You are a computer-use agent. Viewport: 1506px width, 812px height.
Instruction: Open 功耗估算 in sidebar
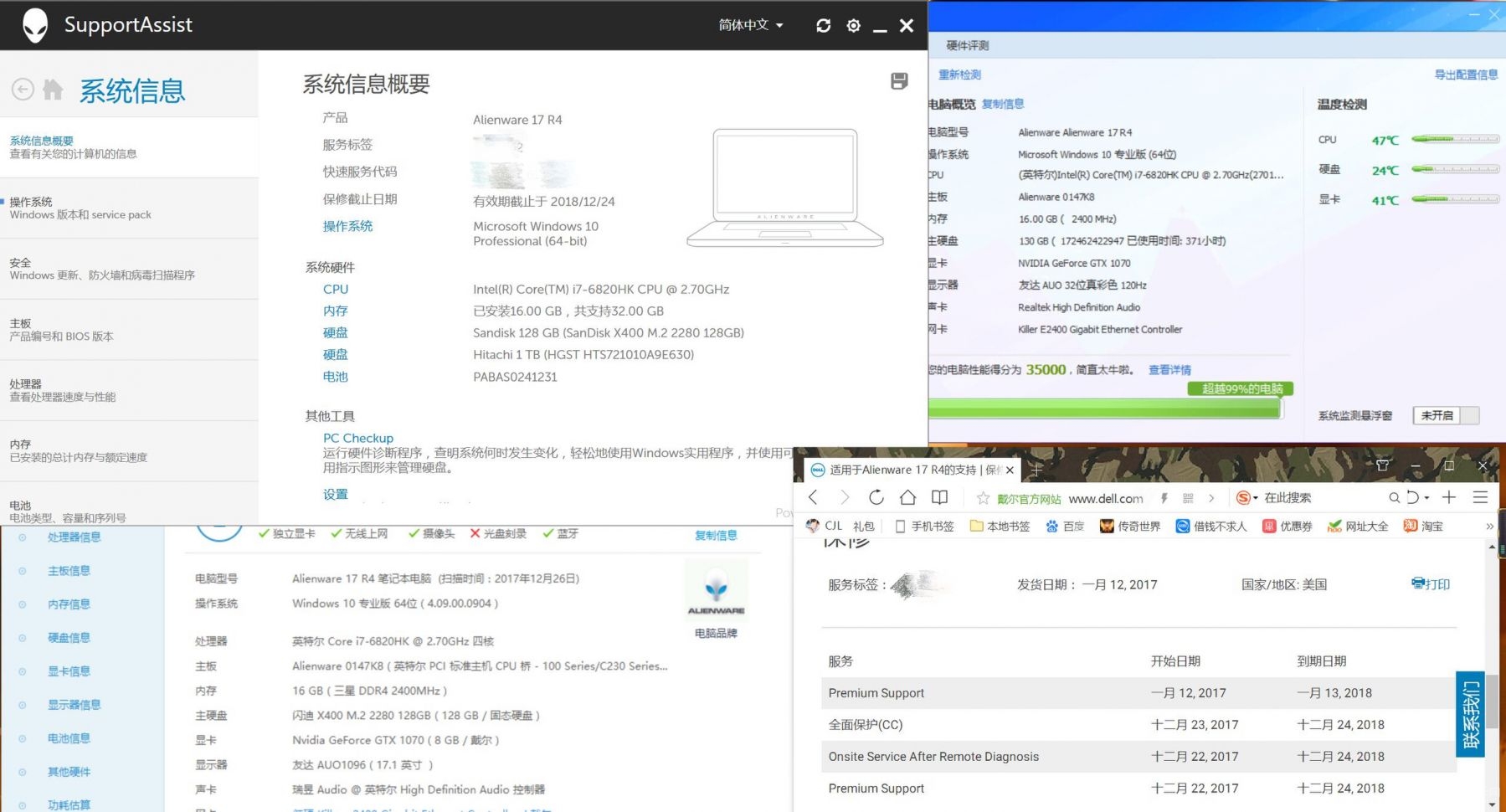(x=69, y=805)
